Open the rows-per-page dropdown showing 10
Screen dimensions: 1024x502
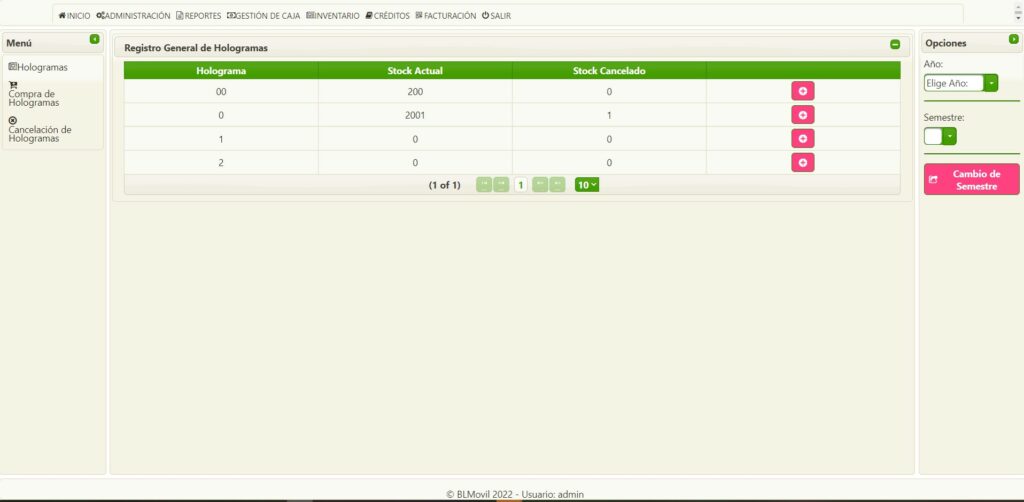(x=587, y=185)
